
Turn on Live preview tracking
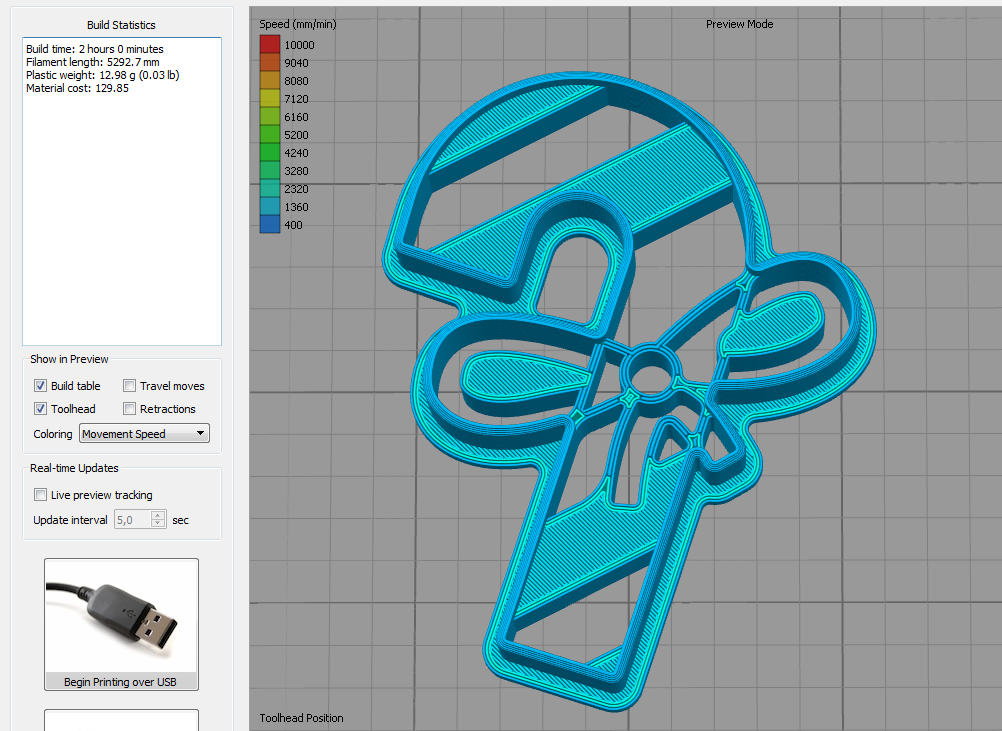tap(40, 495)
